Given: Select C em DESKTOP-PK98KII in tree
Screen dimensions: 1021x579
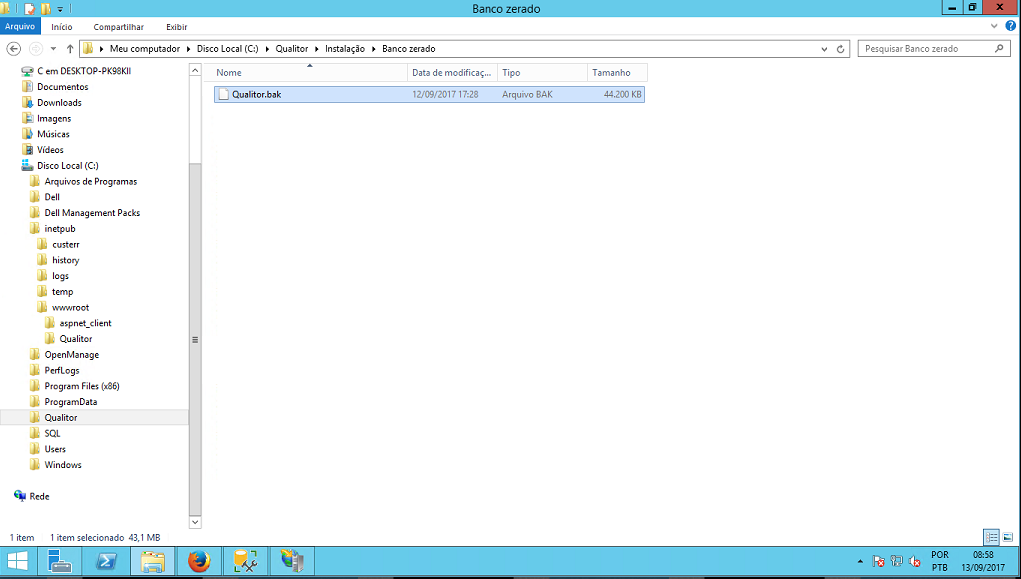Looking at the screenshot, I should click(84, 71).
